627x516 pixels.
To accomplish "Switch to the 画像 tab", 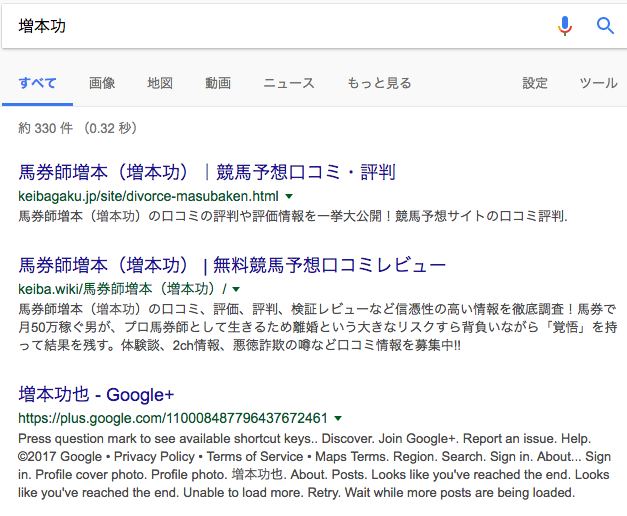I will tap(102, 83).
